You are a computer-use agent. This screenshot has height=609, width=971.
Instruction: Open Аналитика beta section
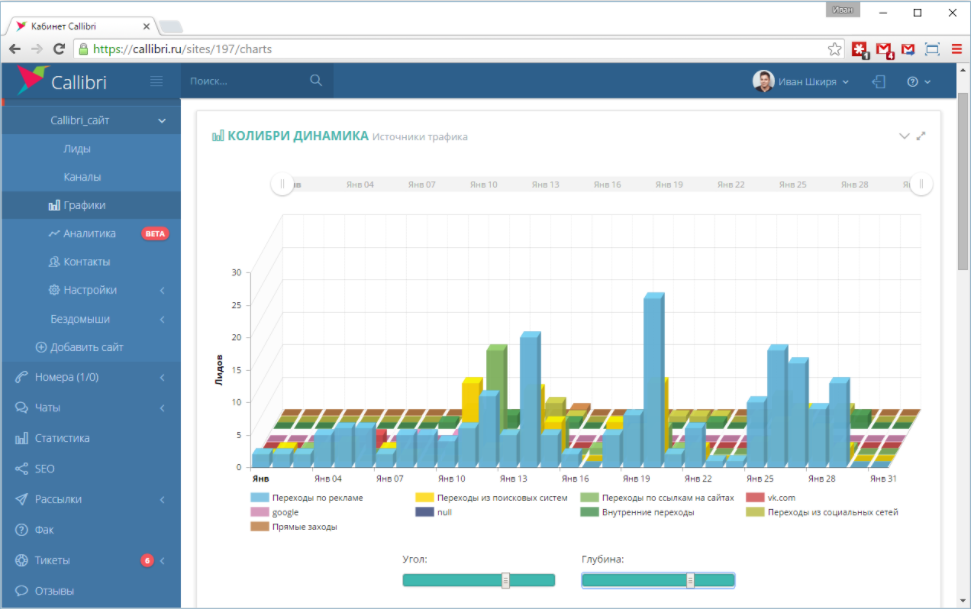pyautogui.click(x=89, y=233)
